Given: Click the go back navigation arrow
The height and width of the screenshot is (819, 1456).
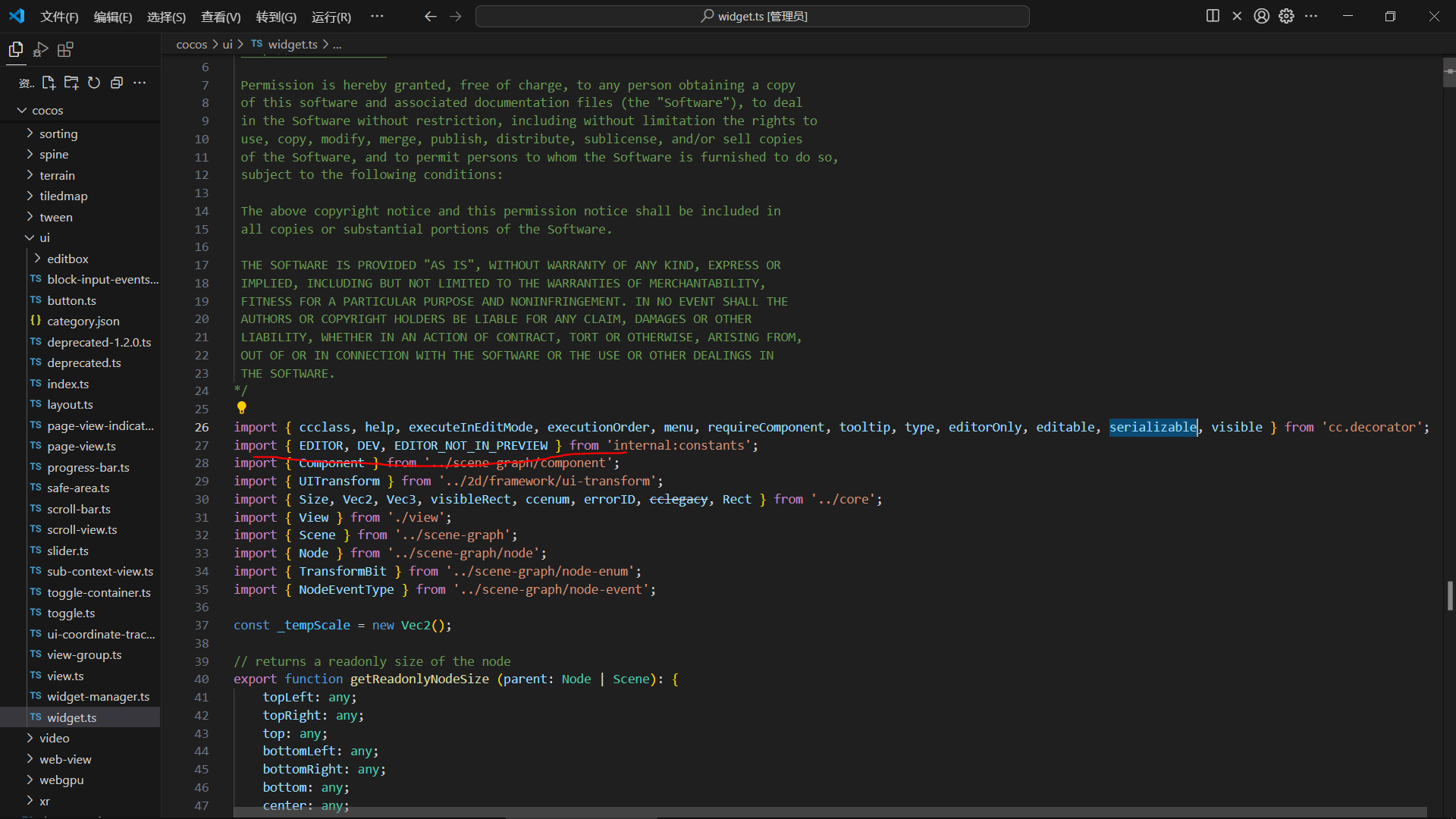Looking at the screenshot, I should [430, 16].
